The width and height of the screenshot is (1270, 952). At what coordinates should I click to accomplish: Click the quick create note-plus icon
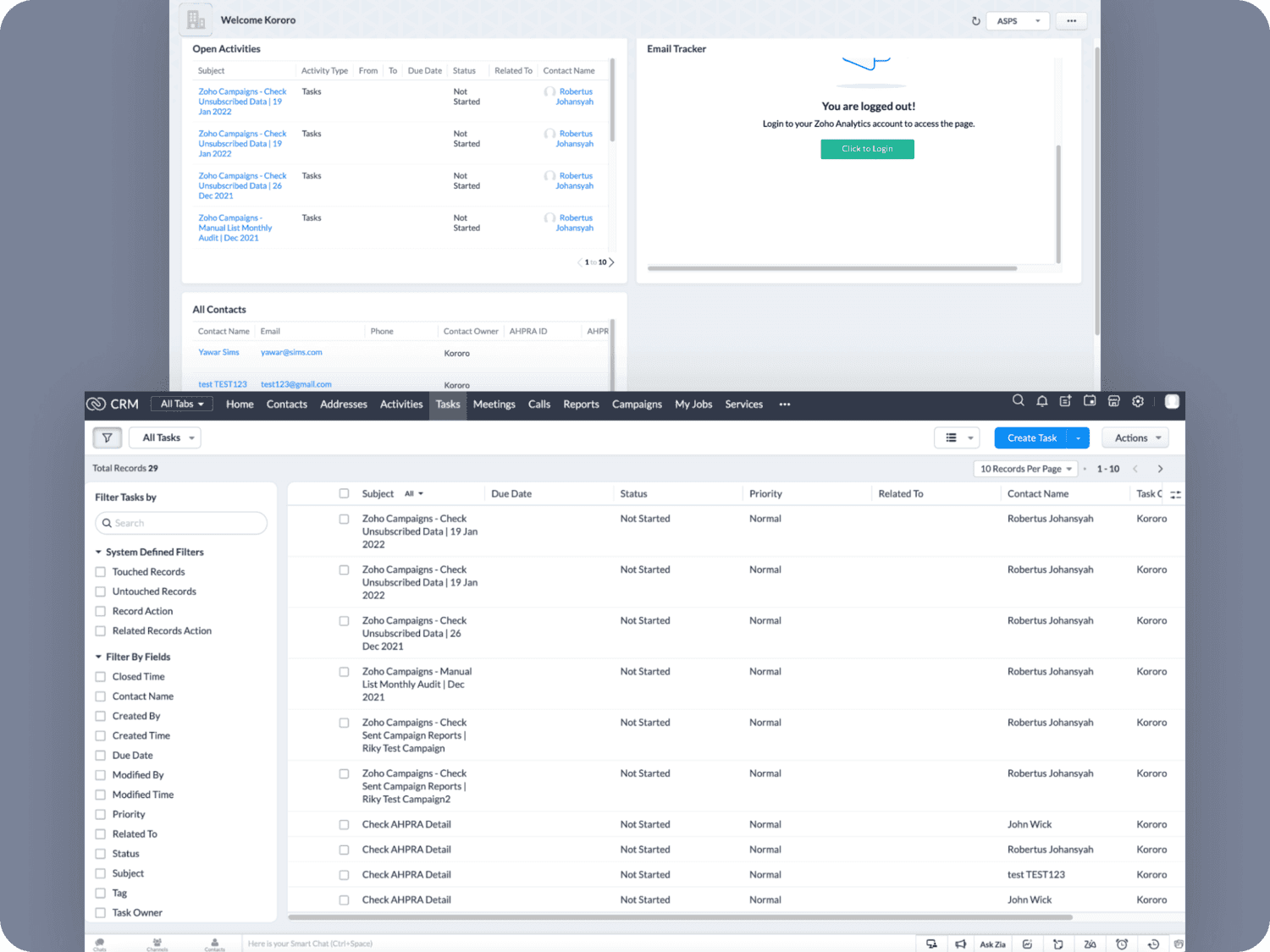click(x=1066, y=401)
